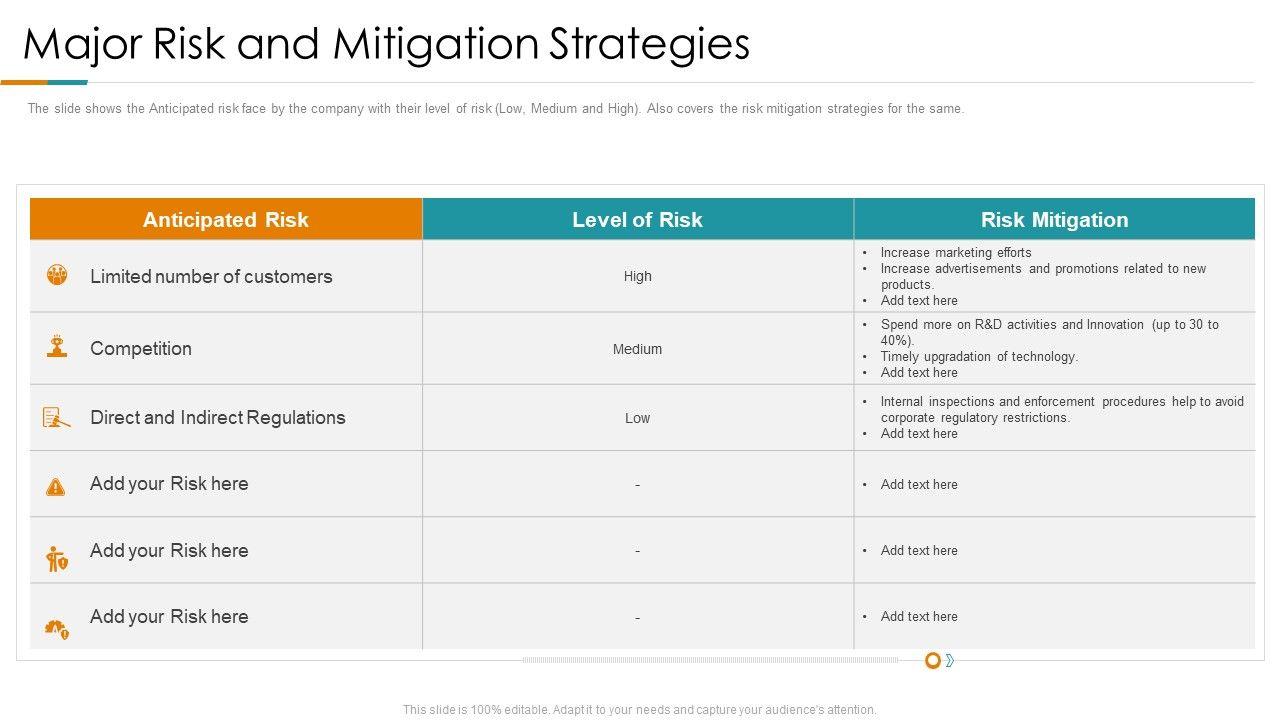Viewport: 1280px width, 720px height.
Task: Select the "Low" risk level cell
Action: point(638,419)
